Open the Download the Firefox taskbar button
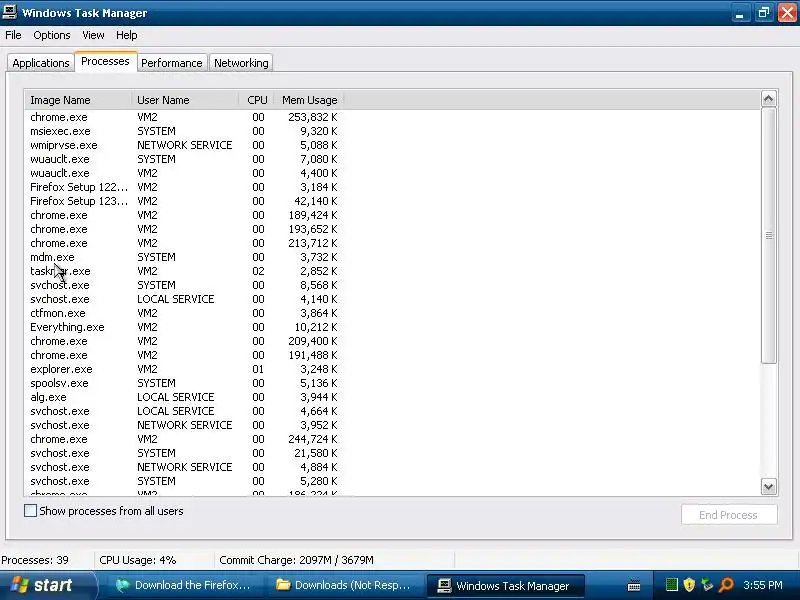The height and width of the screenshot is (600, 800). (185, 585)
